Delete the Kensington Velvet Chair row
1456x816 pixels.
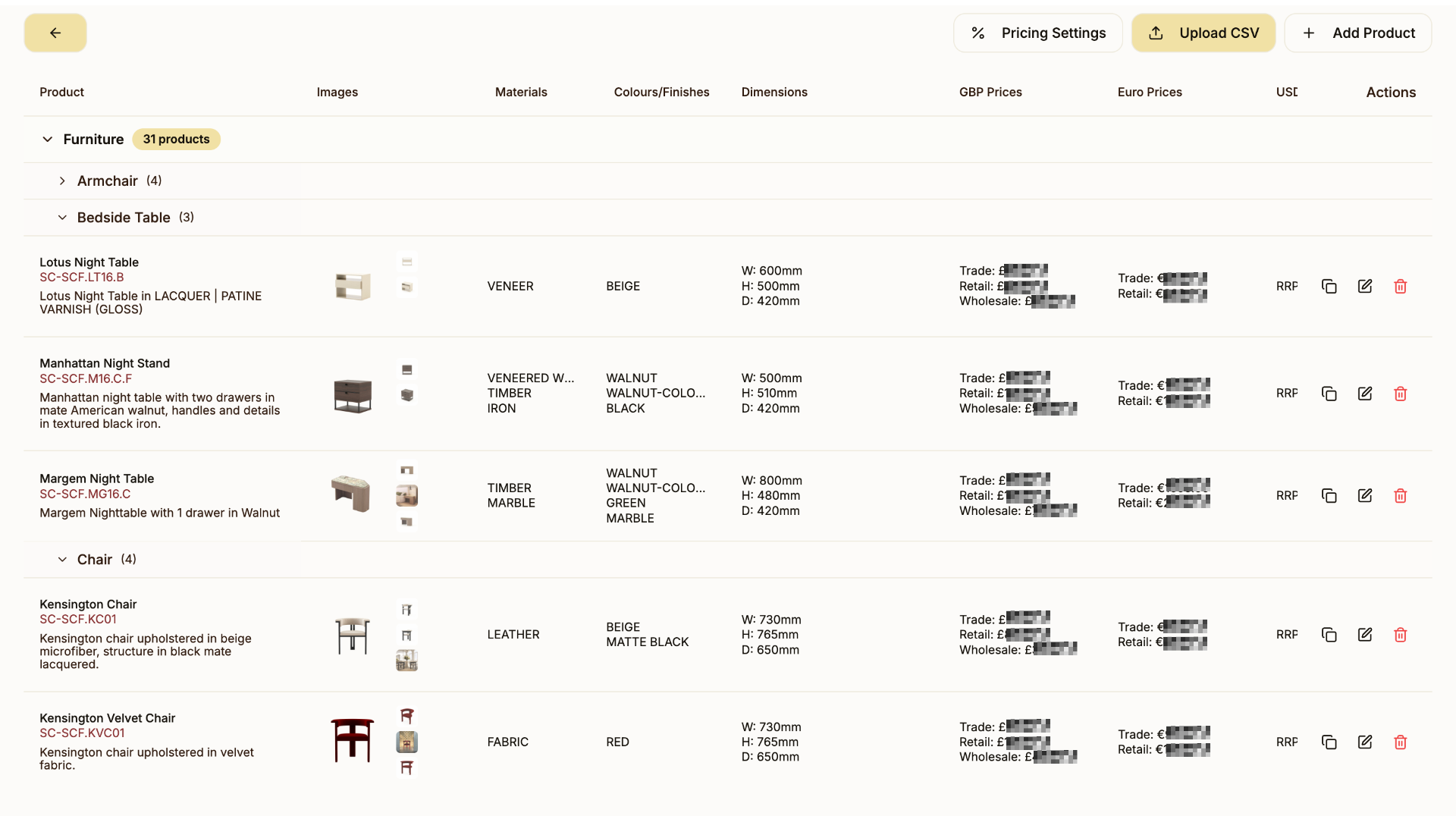[x=1400, y=742]
